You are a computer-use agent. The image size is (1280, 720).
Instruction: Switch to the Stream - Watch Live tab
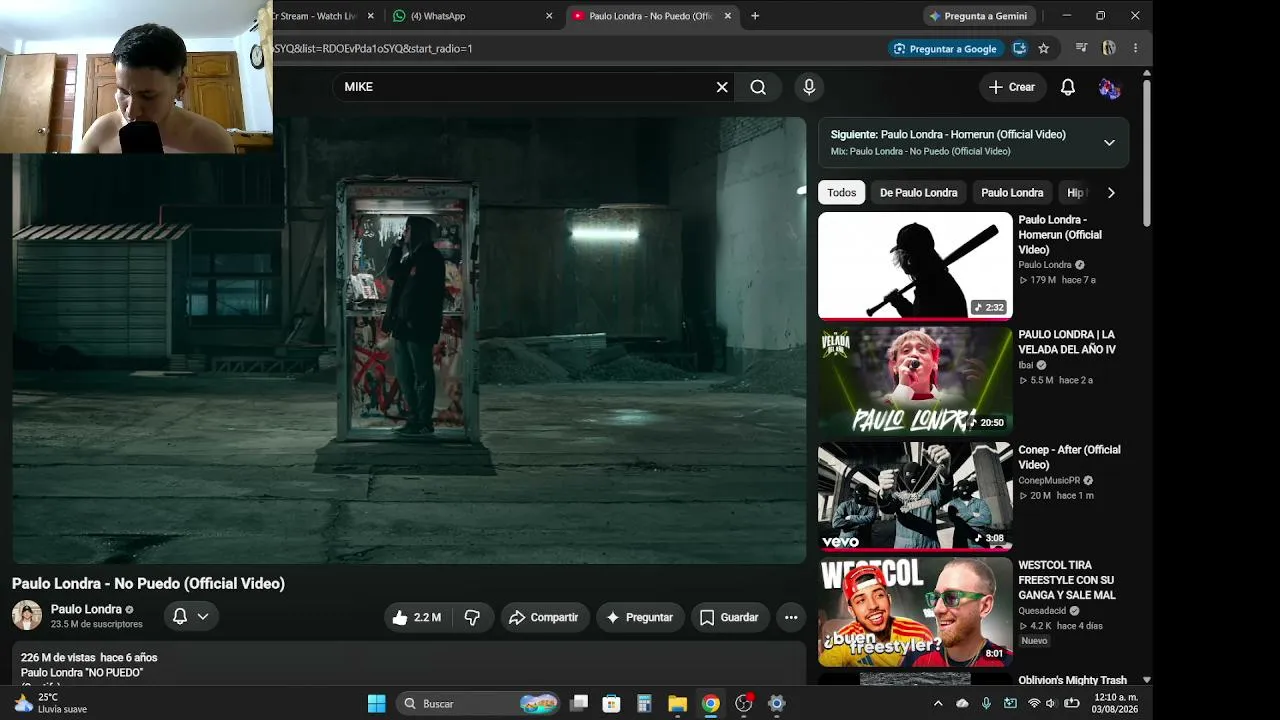315,16
